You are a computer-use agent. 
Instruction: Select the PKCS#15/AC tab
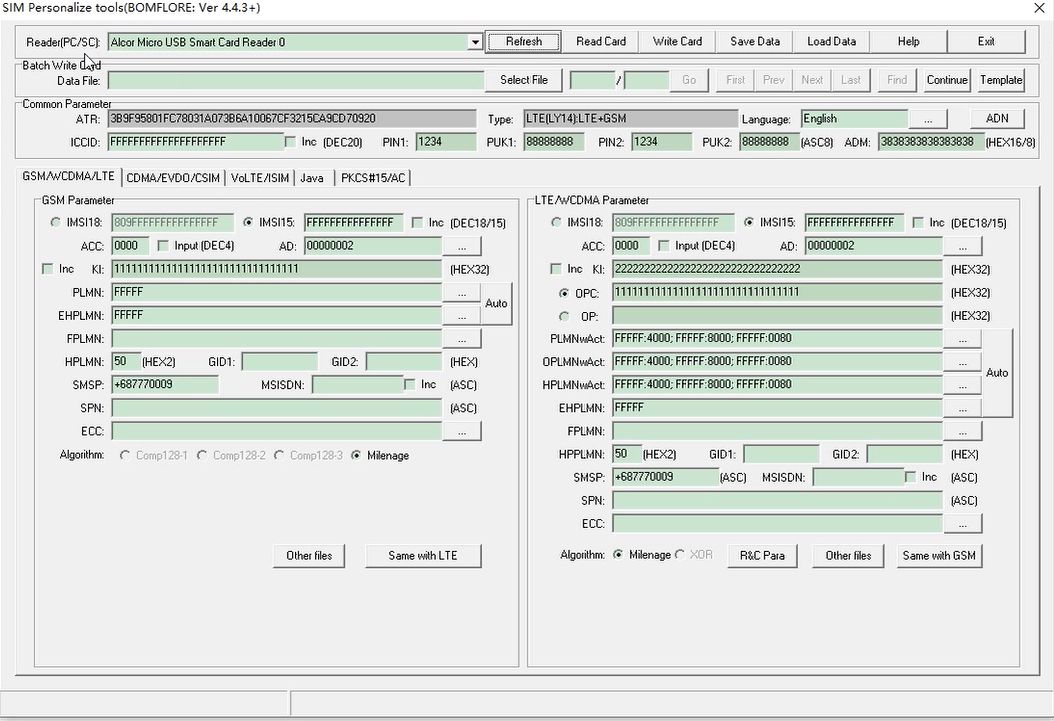tap(373, 178)
